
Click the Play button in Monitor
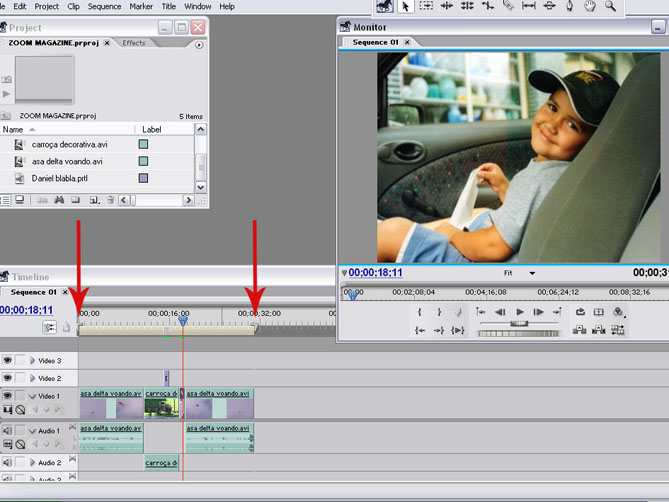(x=519, y=312)
